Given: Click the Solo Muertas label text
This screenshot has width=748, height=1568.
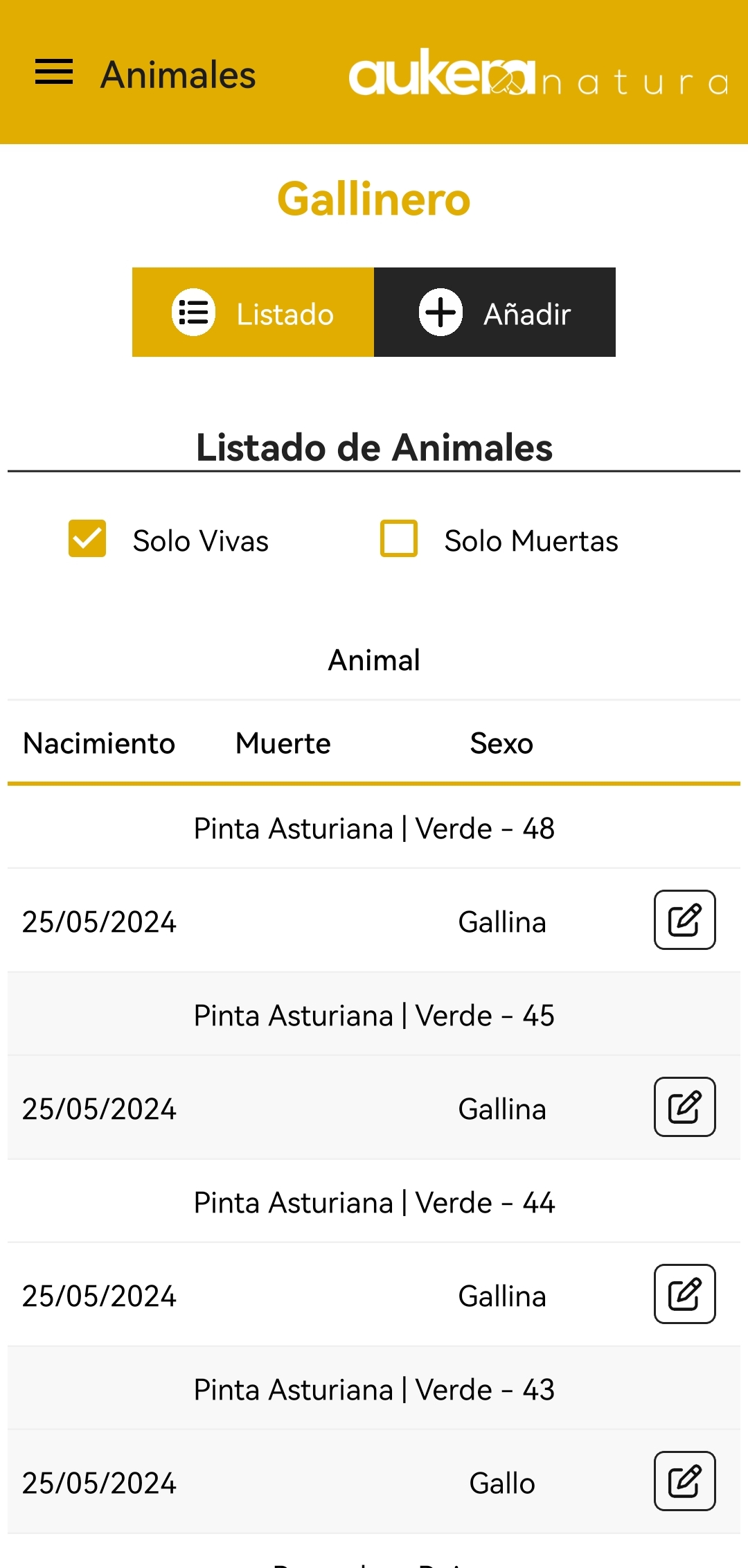Looking at the screenshot, I should click(531, 541).
